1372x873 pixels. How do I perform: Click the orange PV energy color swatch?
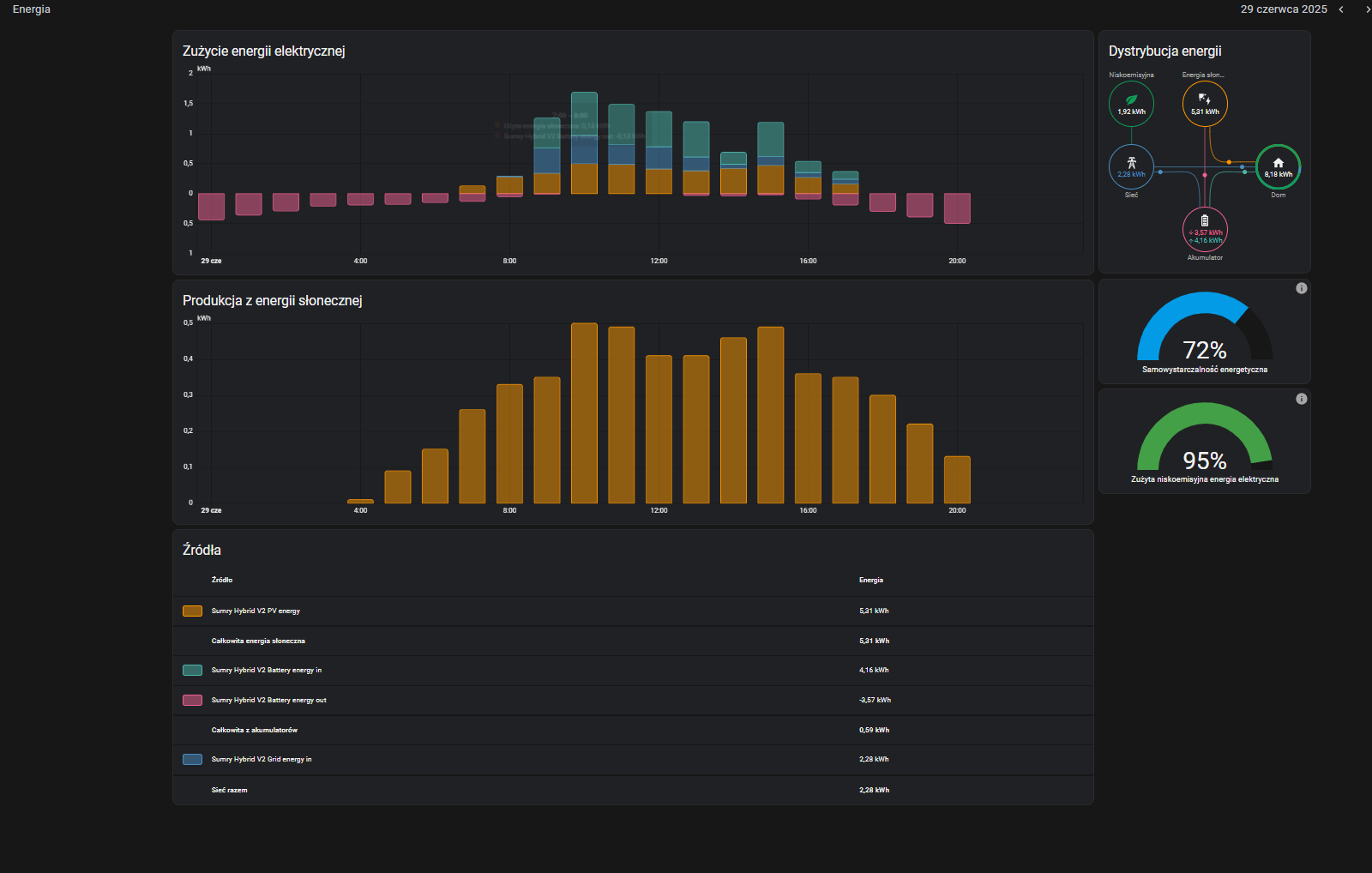pyautogui.click(x=193, y=611)
